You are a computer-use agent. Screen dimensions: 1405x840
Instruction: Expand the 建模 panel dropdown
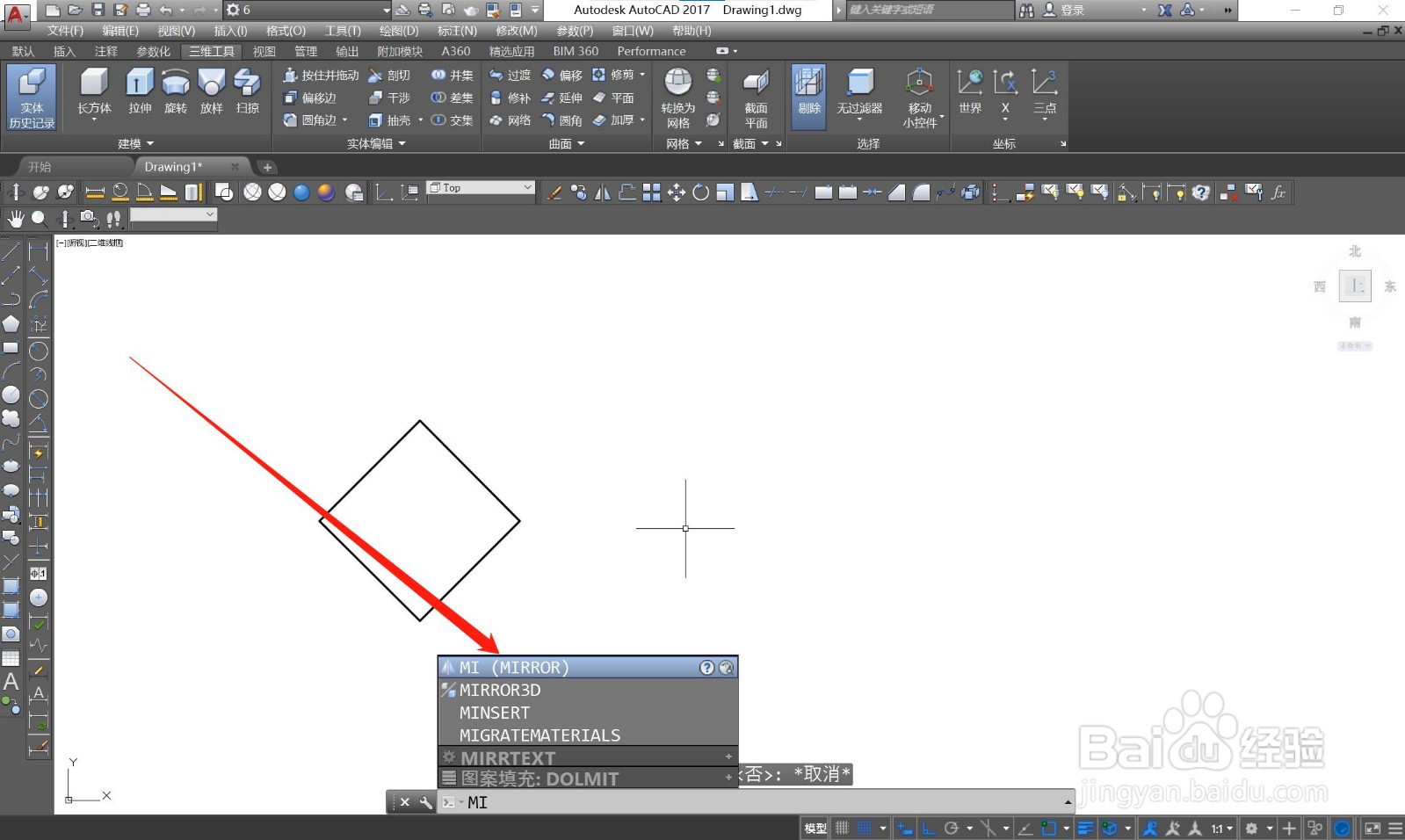pyautogui.click(x=136, y=143)
